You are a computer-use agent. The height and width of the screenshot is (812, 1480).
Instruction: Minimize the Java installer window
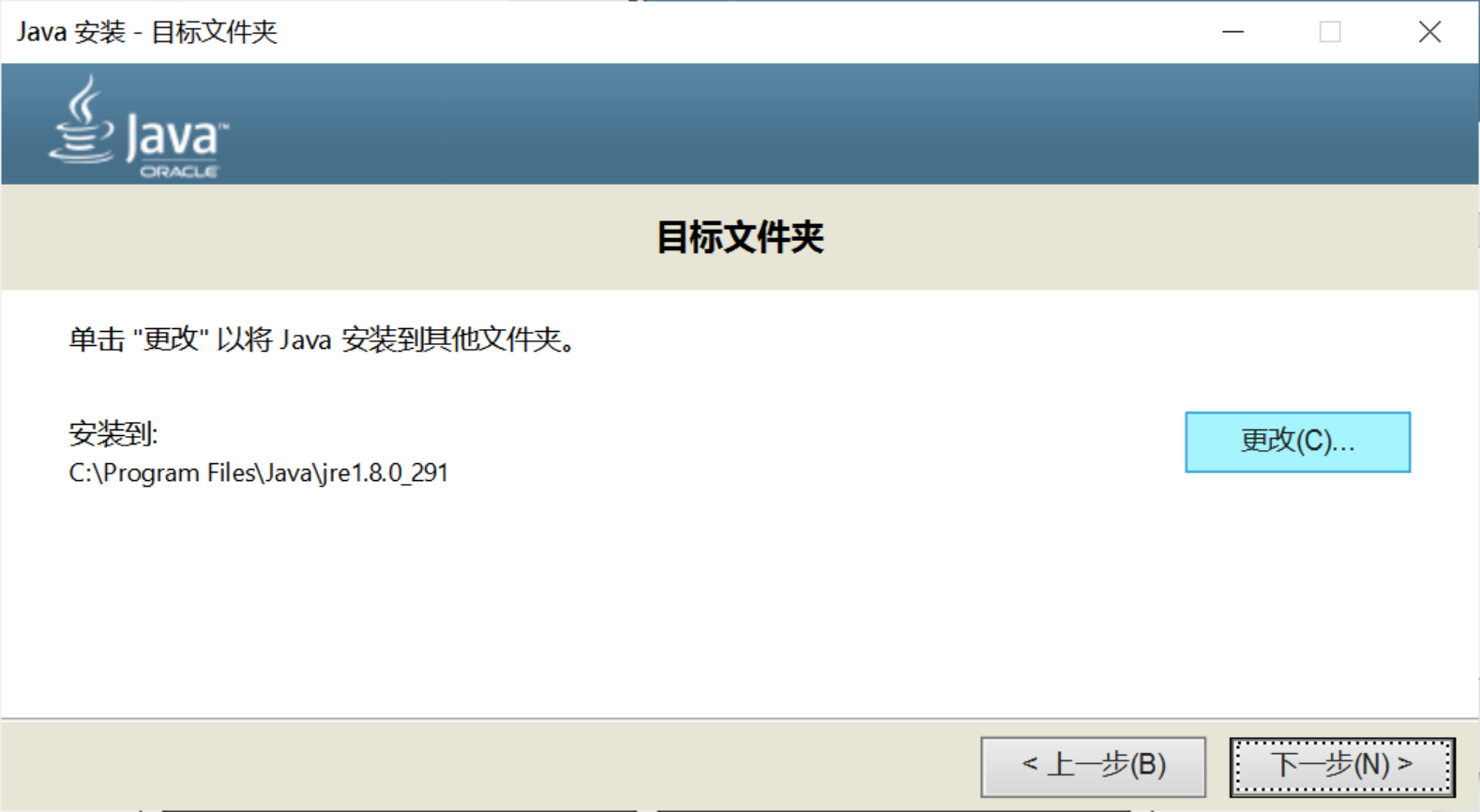[1233, 32]
